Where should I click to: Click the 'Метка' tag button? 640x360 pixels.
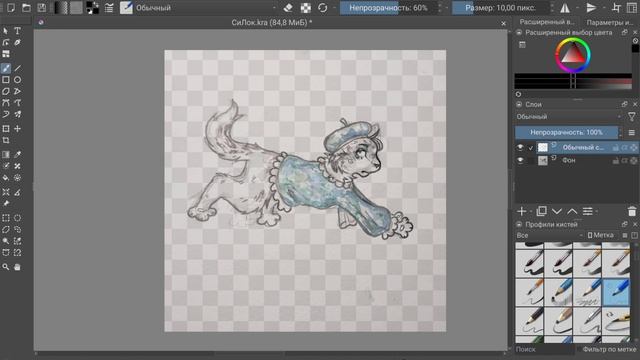tap(600, 236)
